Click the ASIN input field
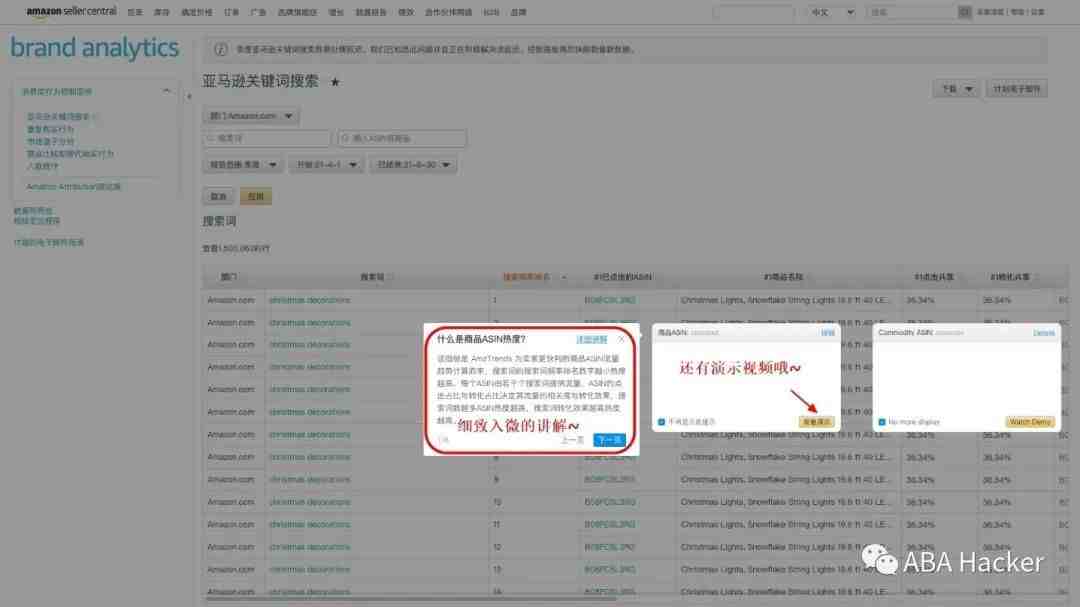Screen dimensions: 1080x607 pyautogui.click(x=402, y=138)
